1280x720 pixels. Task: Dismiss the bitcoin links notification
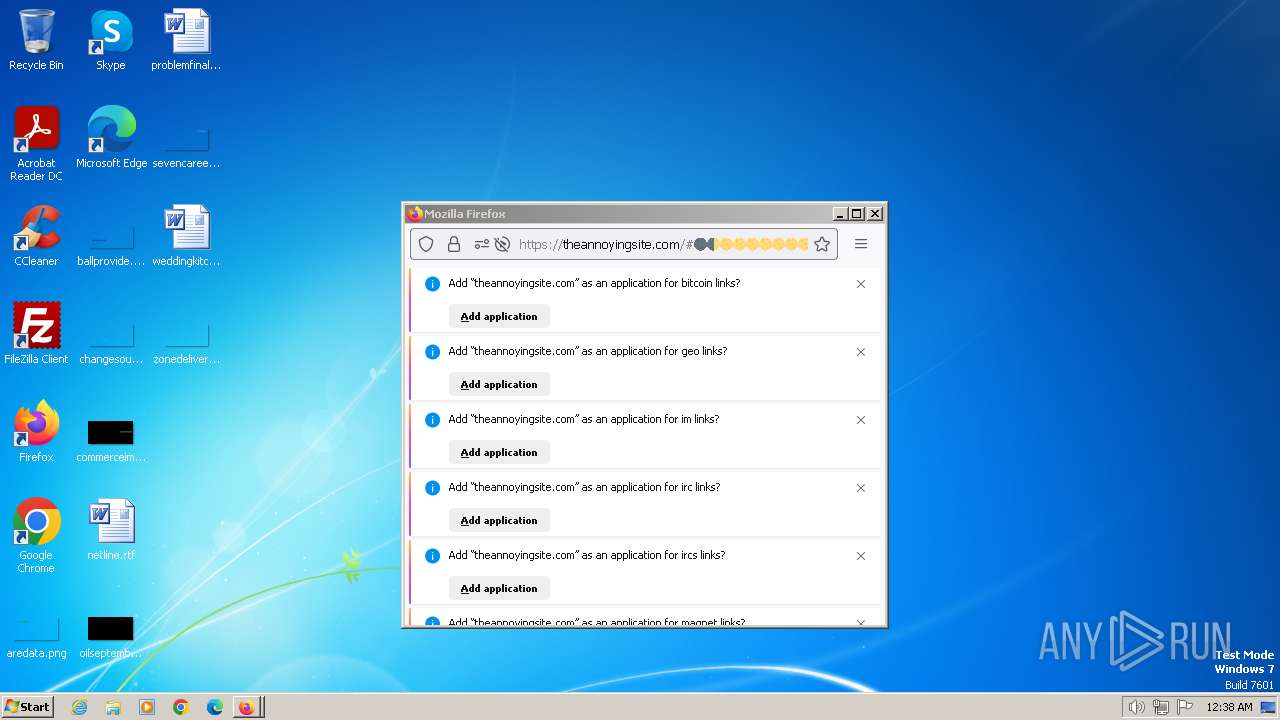click(x=861, y=284)
